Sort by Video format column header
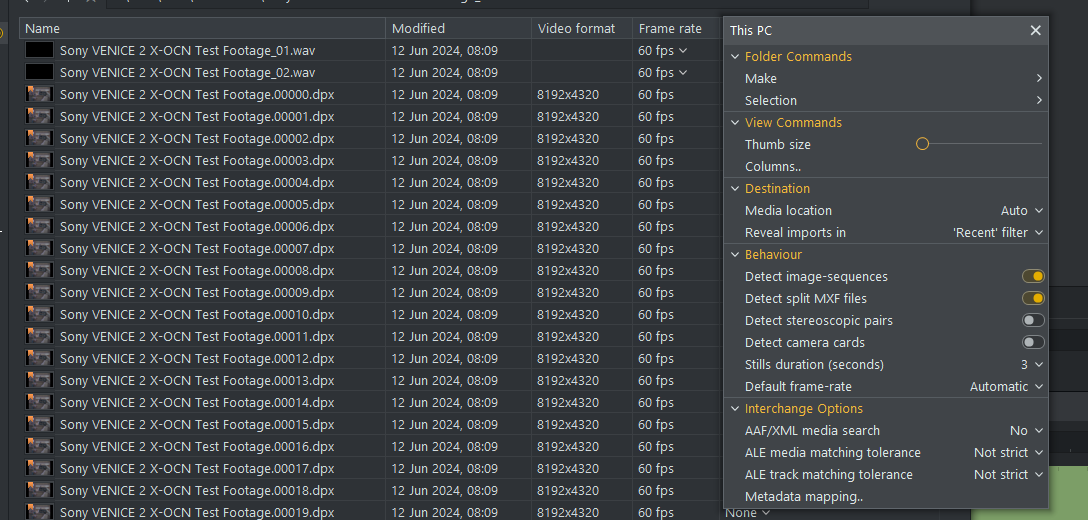The image size is (1088, 520). (x=581, y=28)
